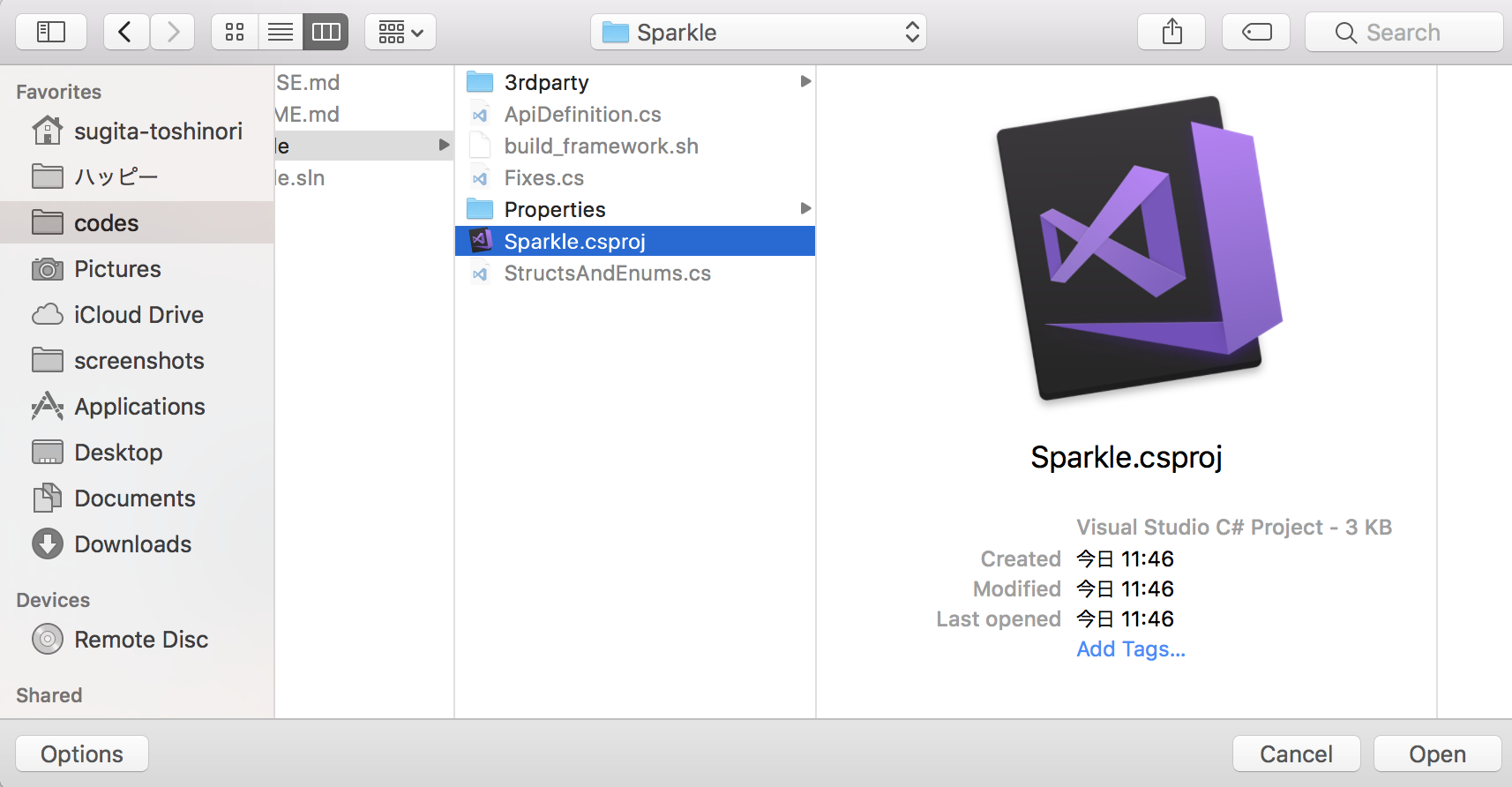Screen dimensions: 1512x787
Task: Focus the Search field
Action: pos(1404,33)
